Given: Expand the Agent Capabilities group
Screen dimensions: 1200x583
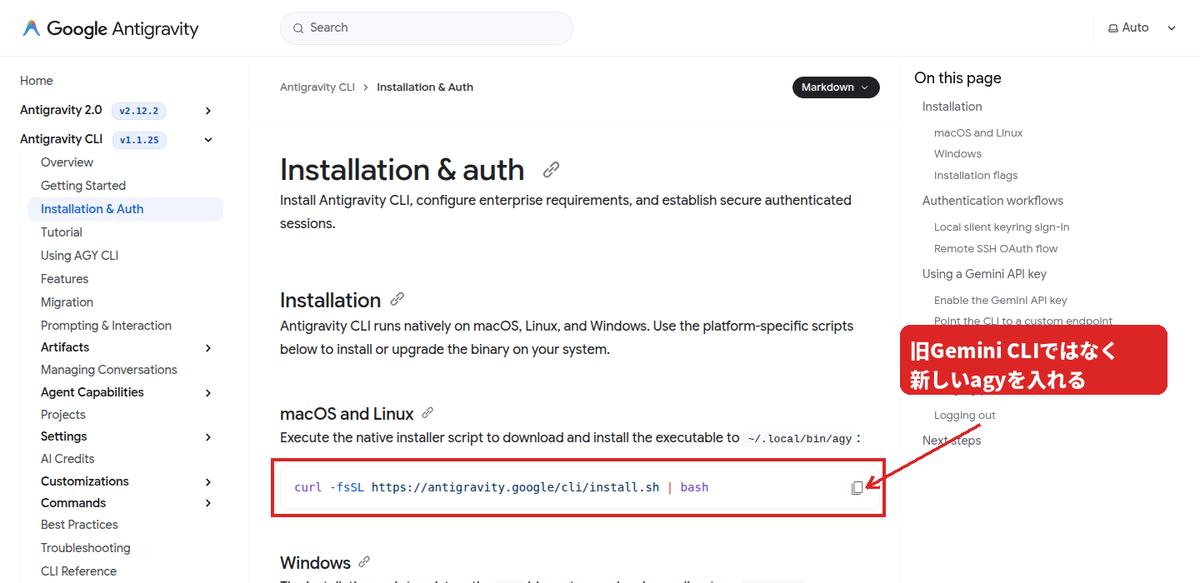Looking at the screenshot, I should click(x=208, y=393).
